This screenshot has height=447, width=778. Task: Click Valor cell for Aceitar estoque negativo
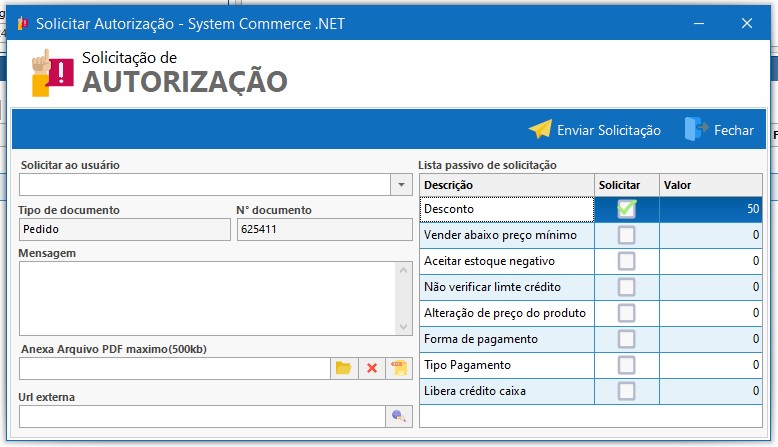point(711,261)
